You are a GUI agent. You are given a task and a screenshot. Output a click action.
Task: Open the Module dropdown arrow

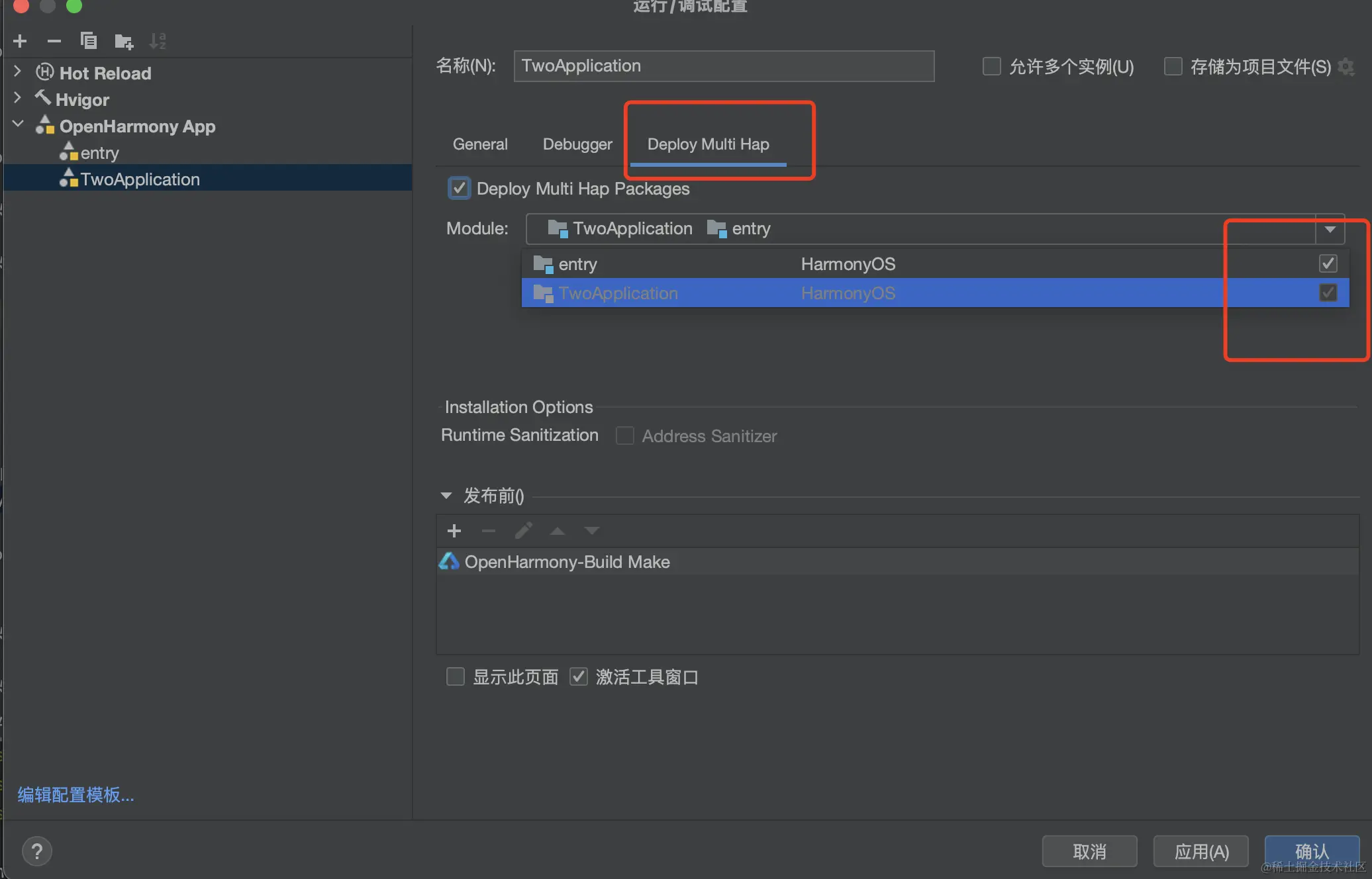tap(1330, 229)
